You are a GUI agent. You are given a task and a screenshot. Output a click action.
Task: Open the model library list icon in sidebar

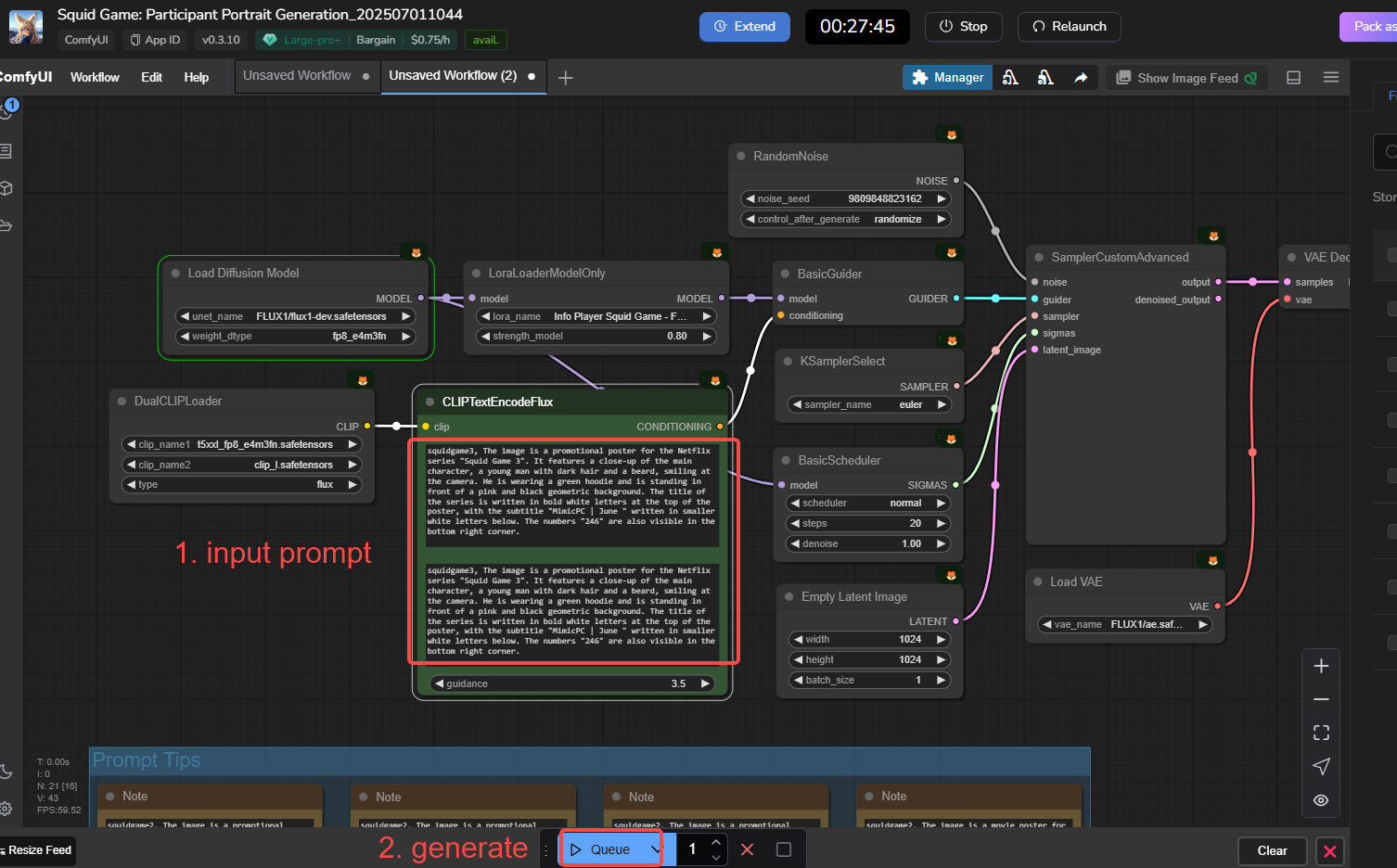(6, 150)
